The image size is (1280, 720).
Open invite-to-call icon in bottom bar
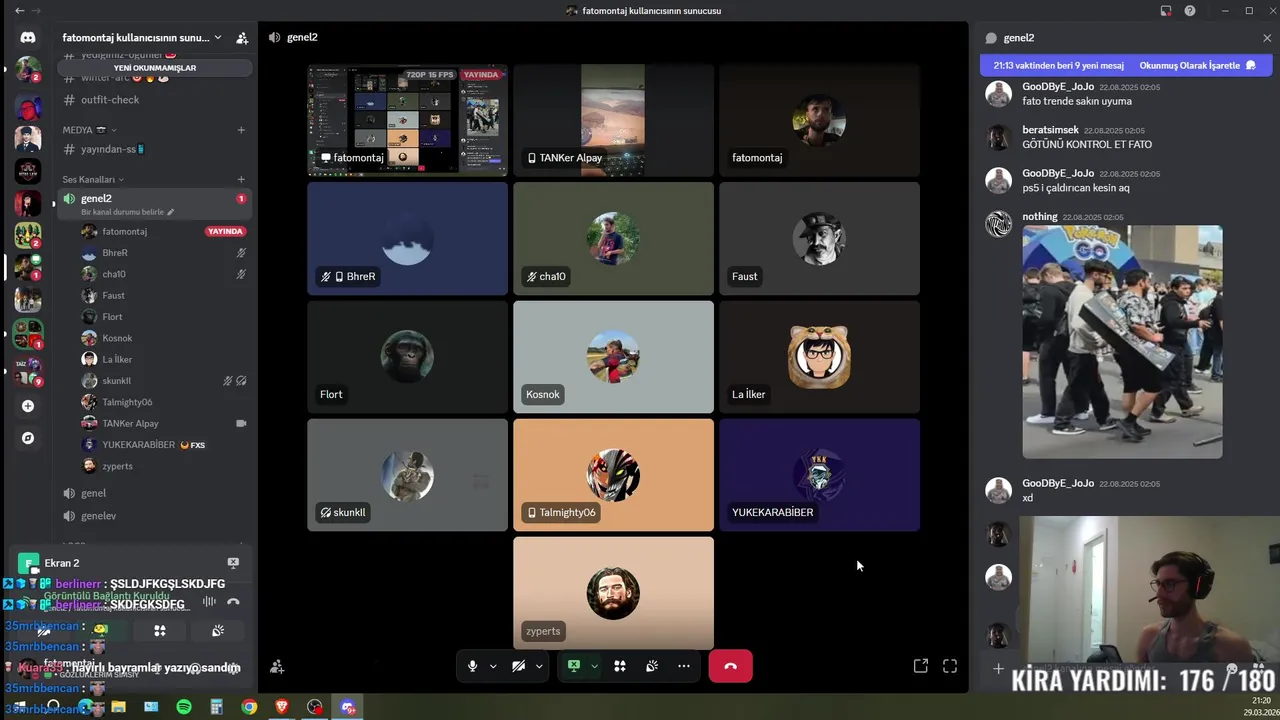point(277,666)
